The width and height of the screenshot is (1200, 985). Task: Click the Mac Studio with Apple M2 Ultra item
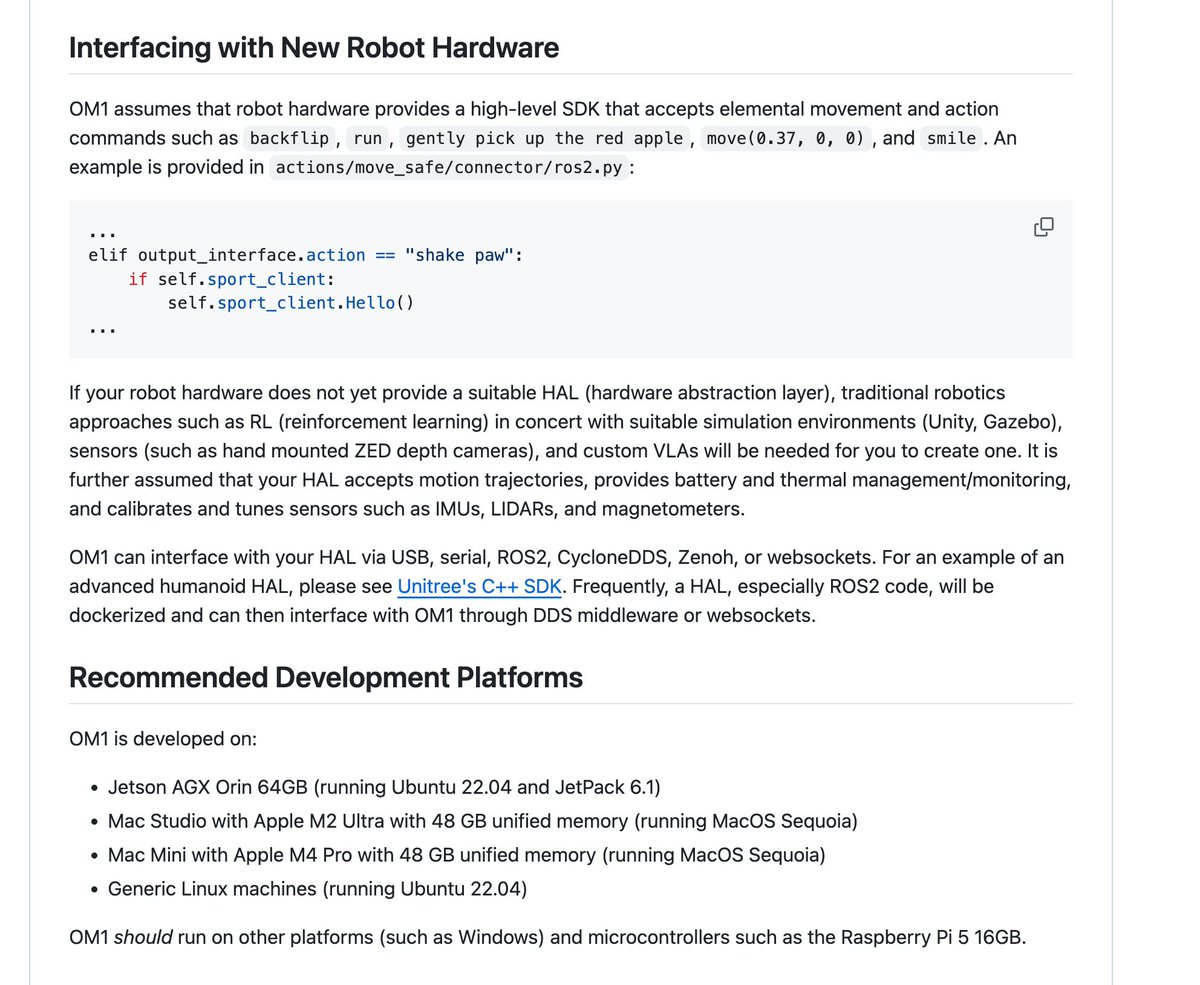[483, 822]
